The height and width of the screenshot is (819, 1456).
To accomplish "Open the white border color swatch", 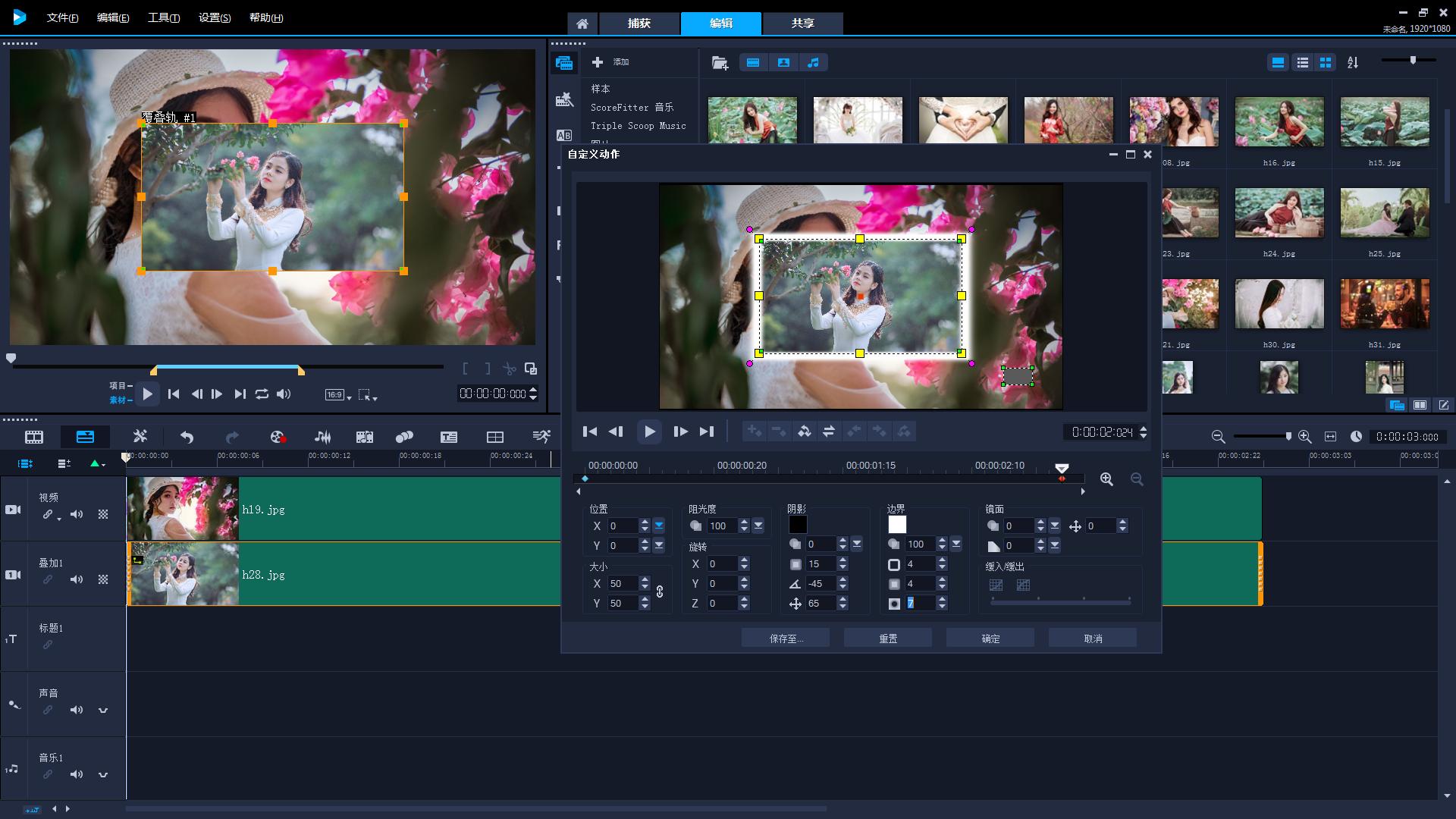I will click(x=897, y=525).
